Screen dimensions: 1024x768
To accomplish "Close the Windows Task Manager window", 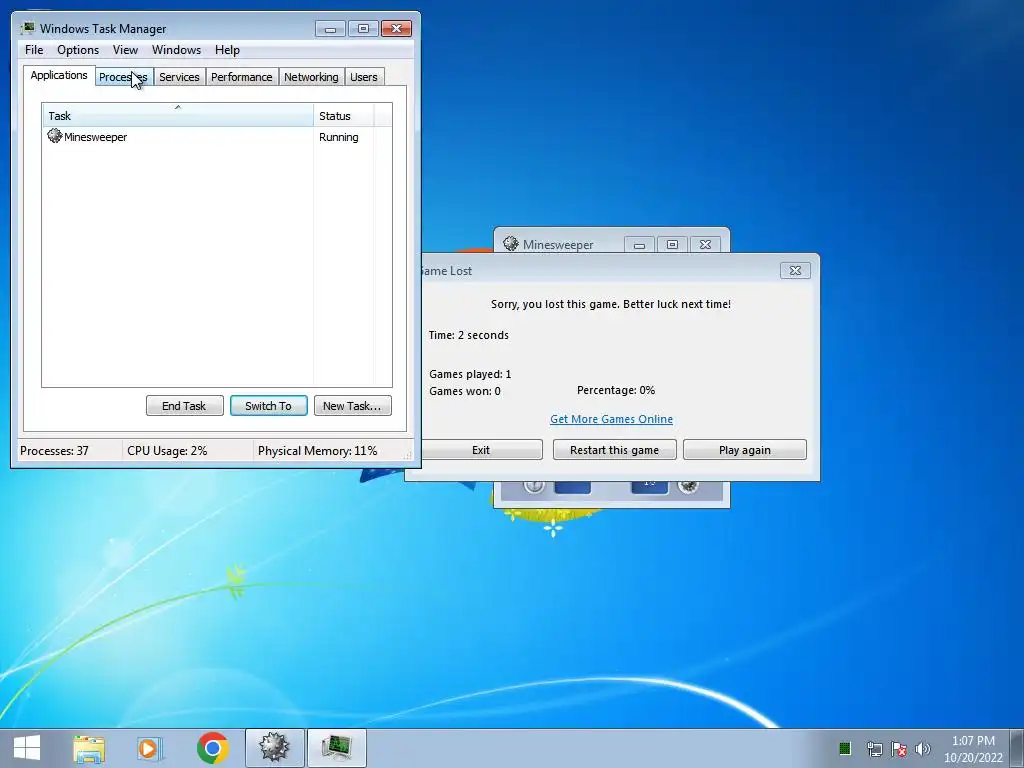I will [396, 29].
